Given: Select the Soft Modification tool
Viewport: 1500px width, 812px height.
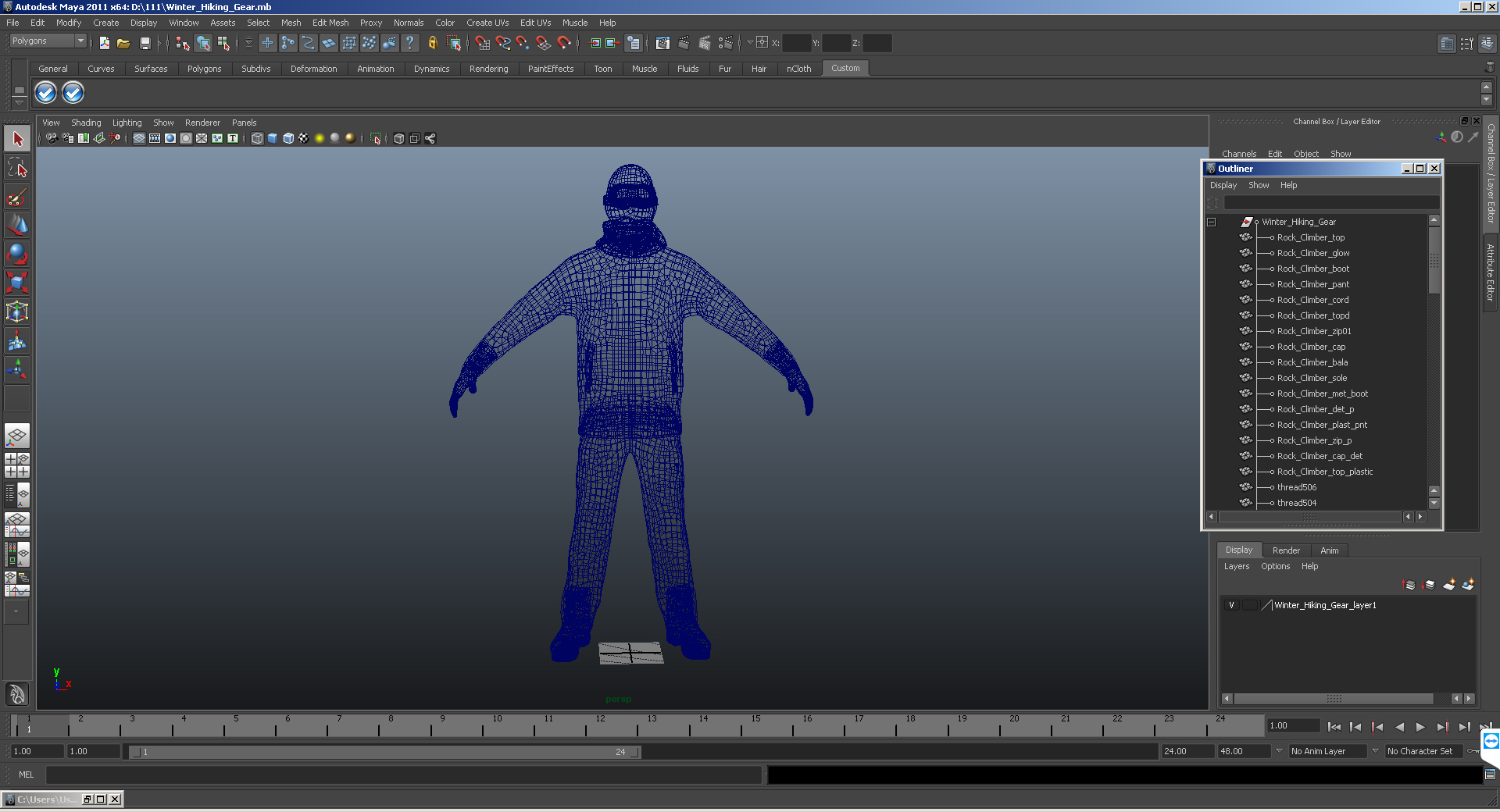Looking at the screenshot, I should (x=17, y=340).
